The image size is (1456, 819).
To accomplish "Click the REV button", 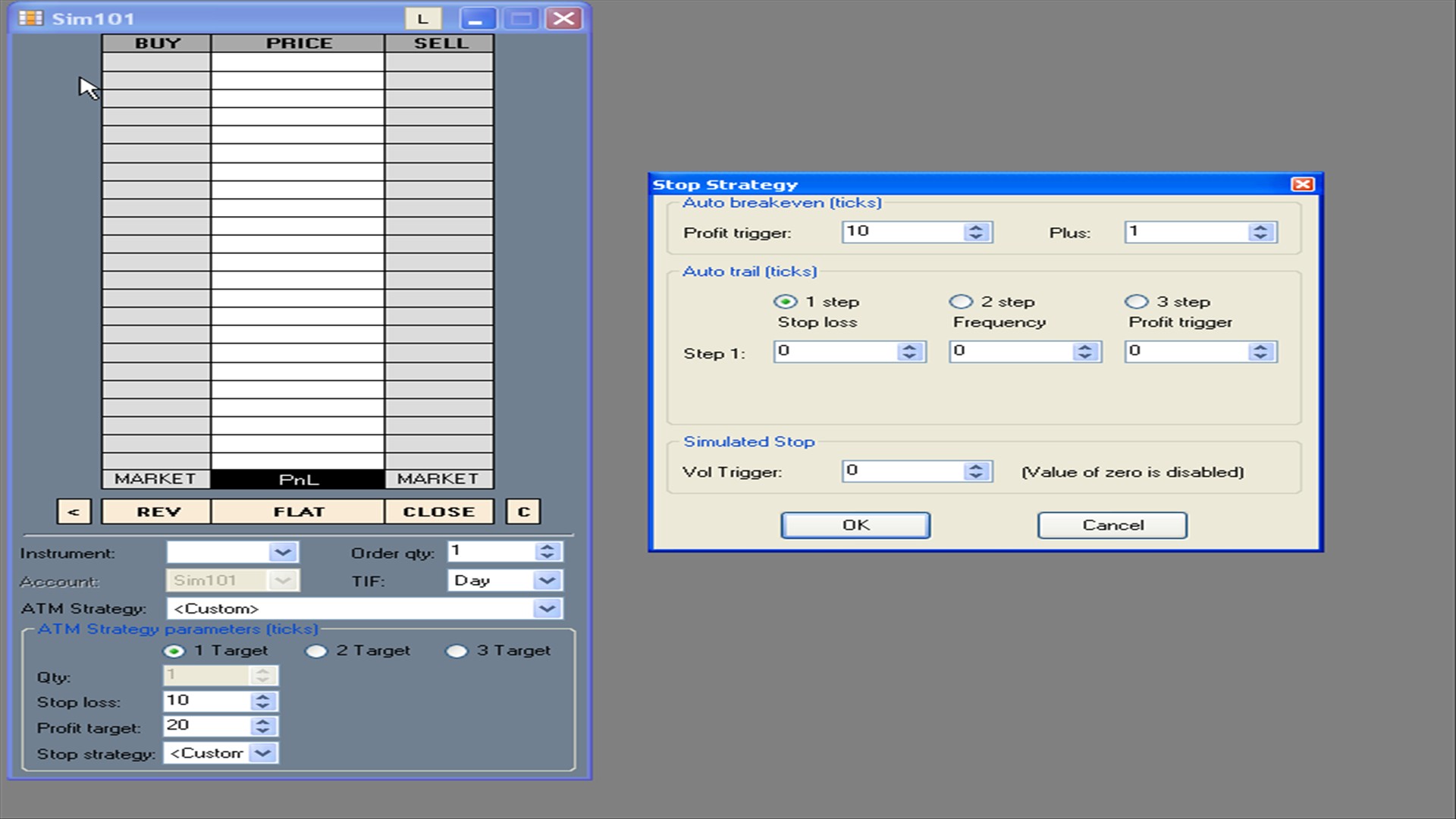I will point(158,512).
